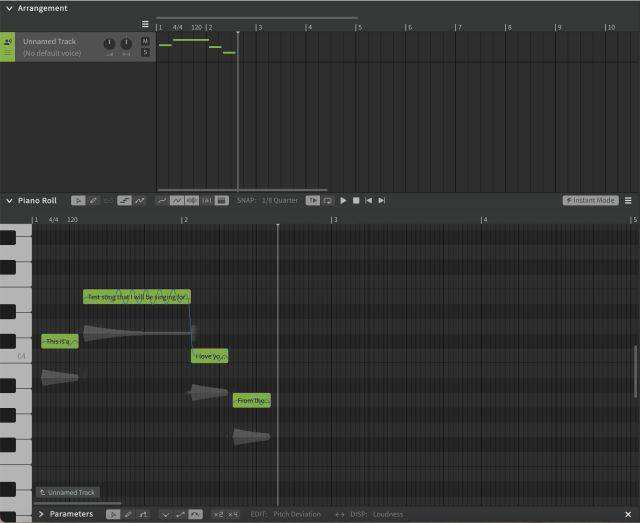Collapse the Arrangement panel
The height and width of the screenshot is (523, 640).
pos(9,8)
